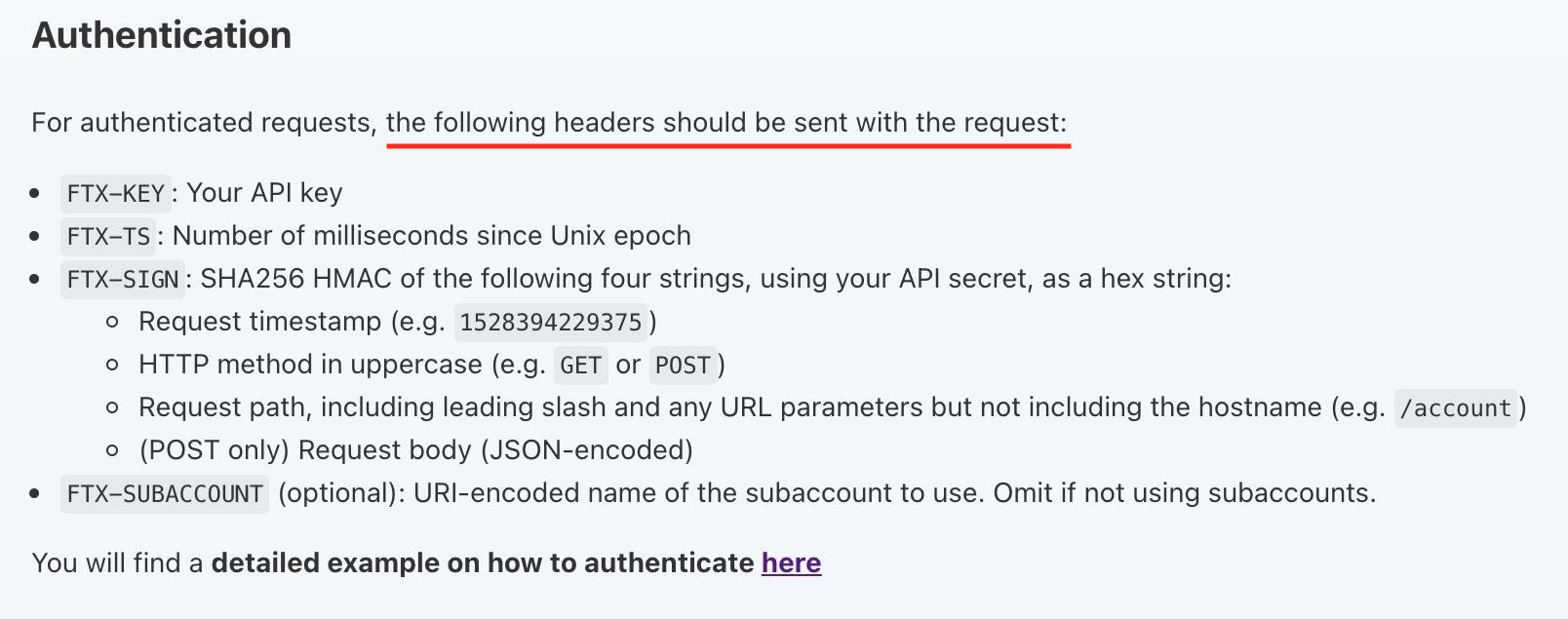Click "HTTP method in uppercase" bullet text
1568x619 pixels.
point(310,365)
